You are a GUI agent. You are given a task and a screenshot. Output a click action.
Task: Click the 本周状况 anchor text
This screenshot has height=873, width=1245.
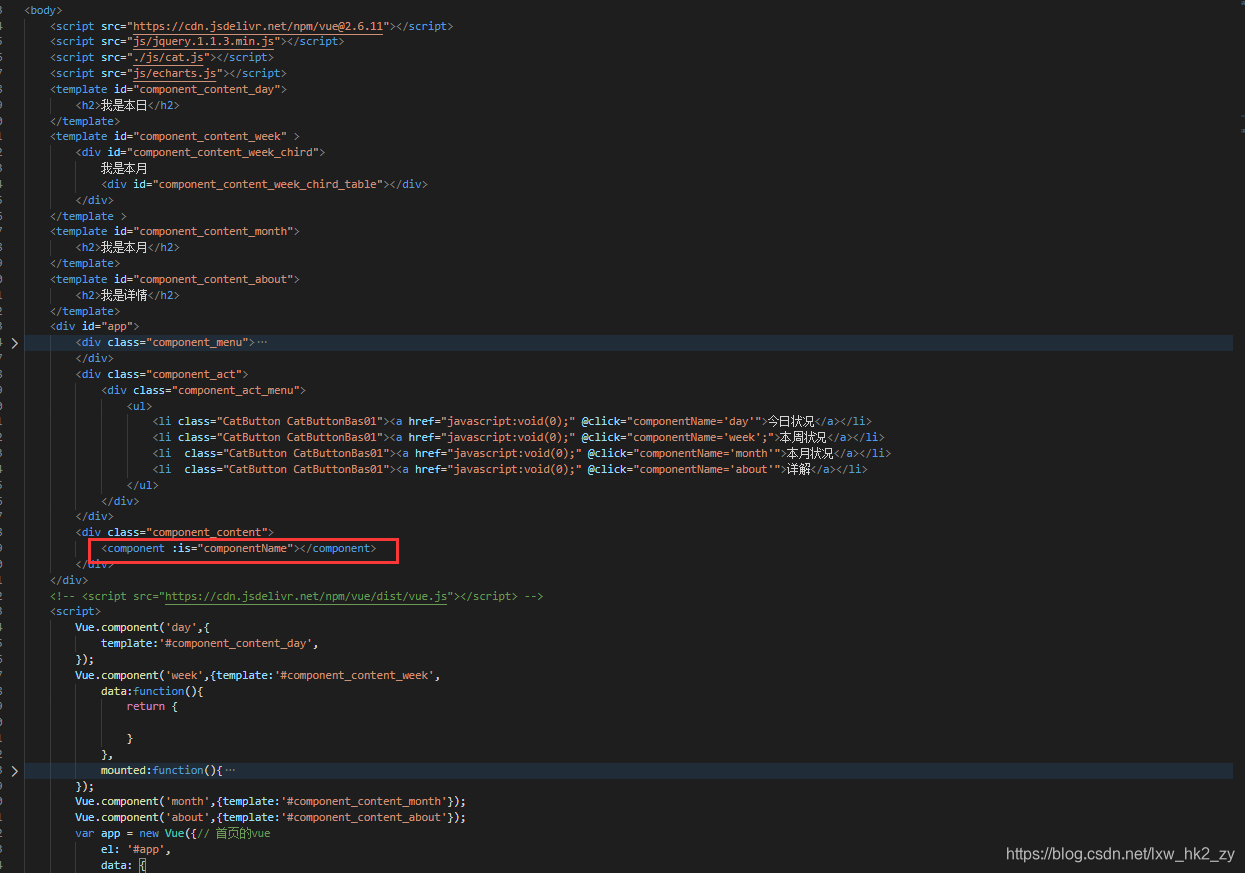coord(803,438)
